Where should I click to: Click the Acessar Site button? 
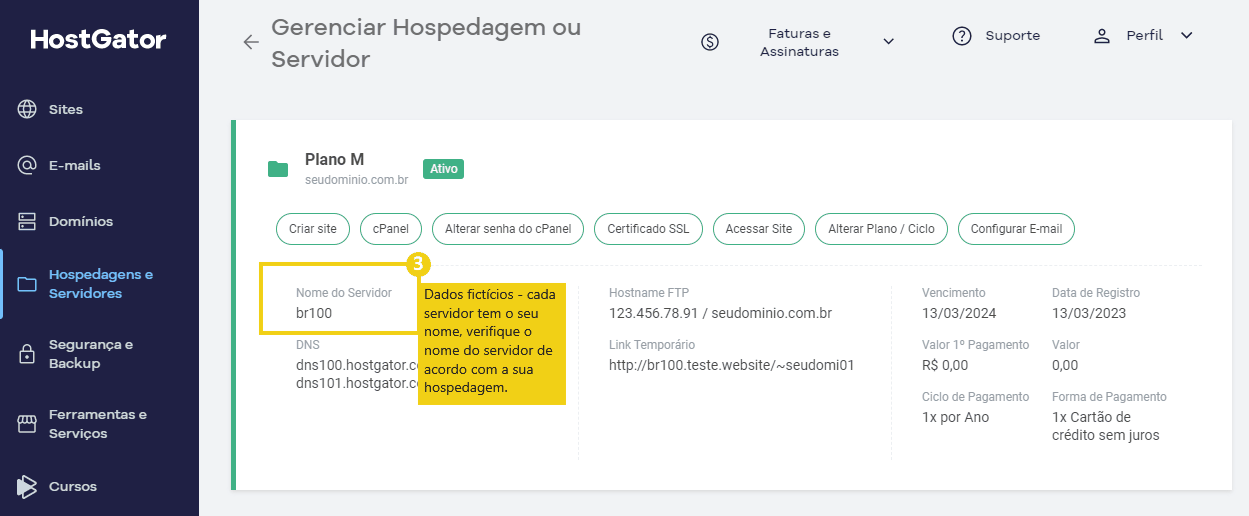point(759,229)
